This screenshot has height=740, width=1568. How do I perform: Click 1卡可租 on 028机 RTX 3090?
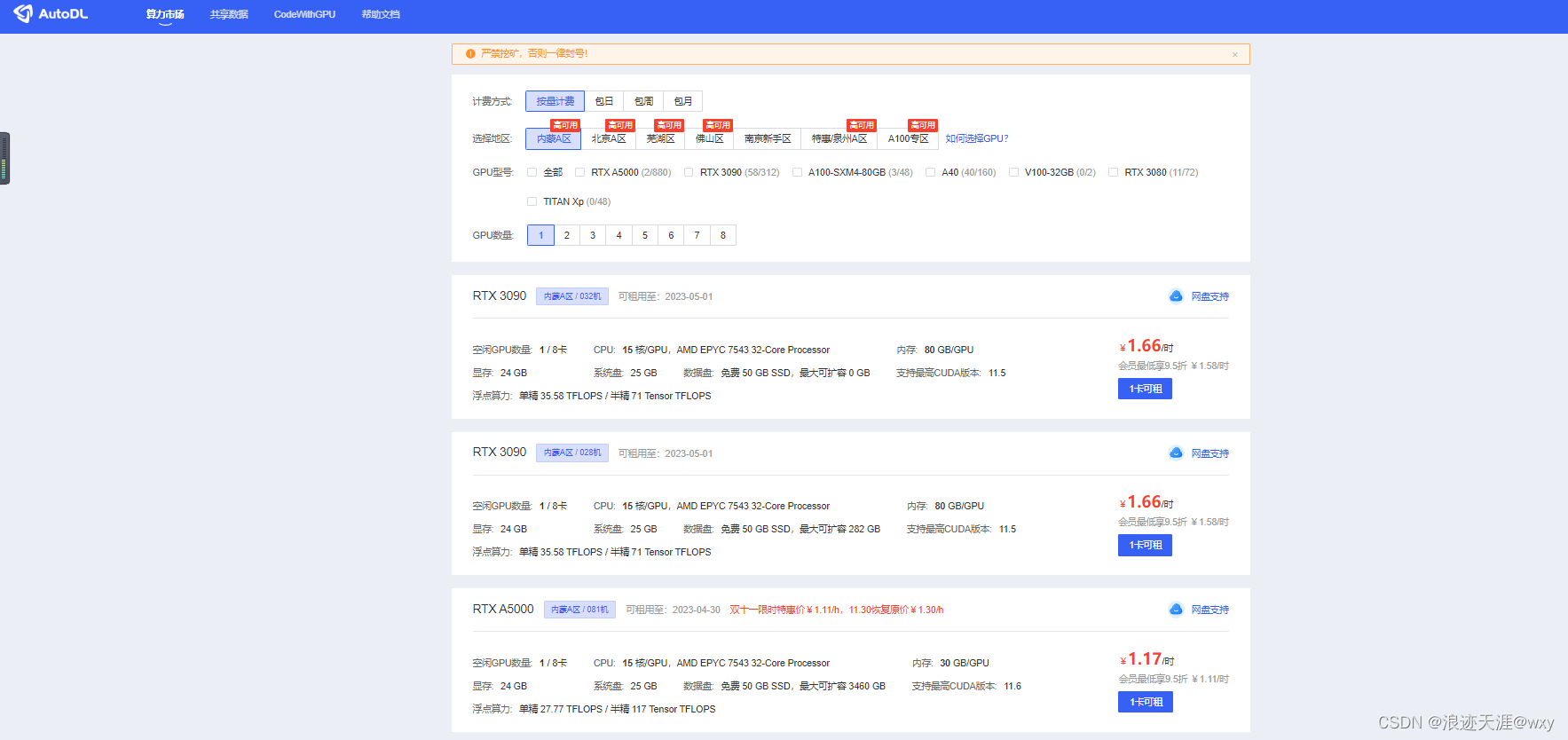(x=1145, y=545)
